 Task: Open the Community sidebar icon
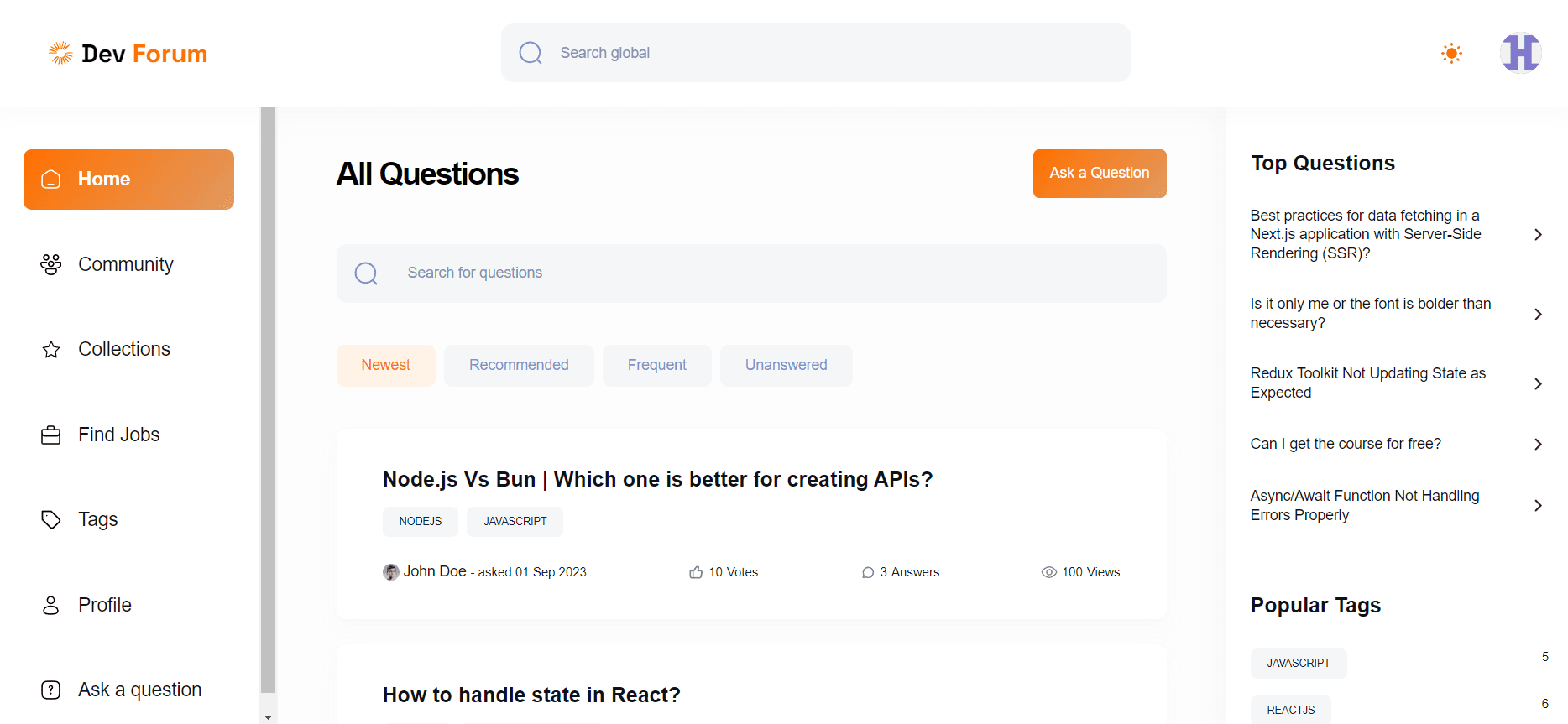coord(51,264)
